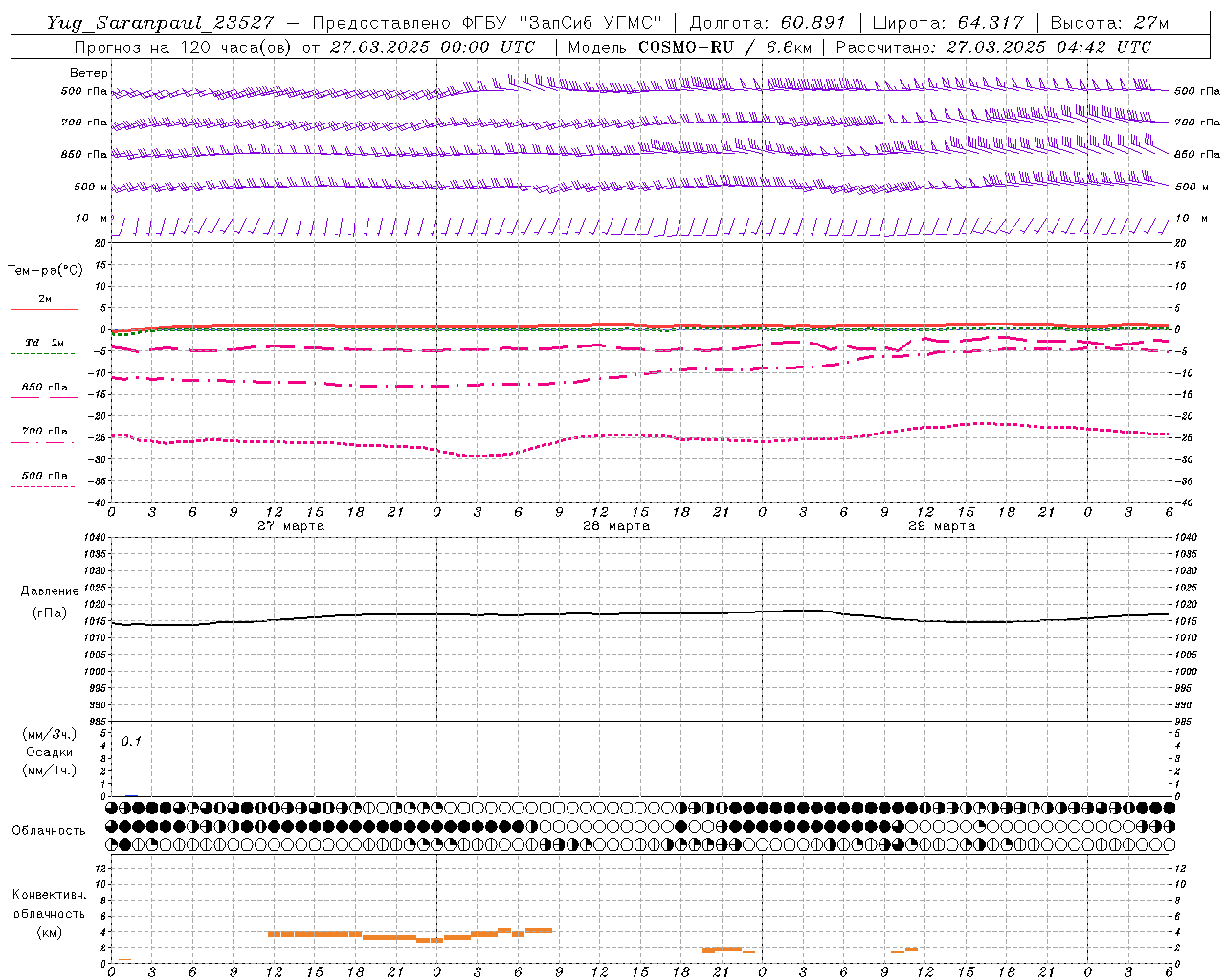
Task: Click the Широта: 64.317 value
Action: 947,23
